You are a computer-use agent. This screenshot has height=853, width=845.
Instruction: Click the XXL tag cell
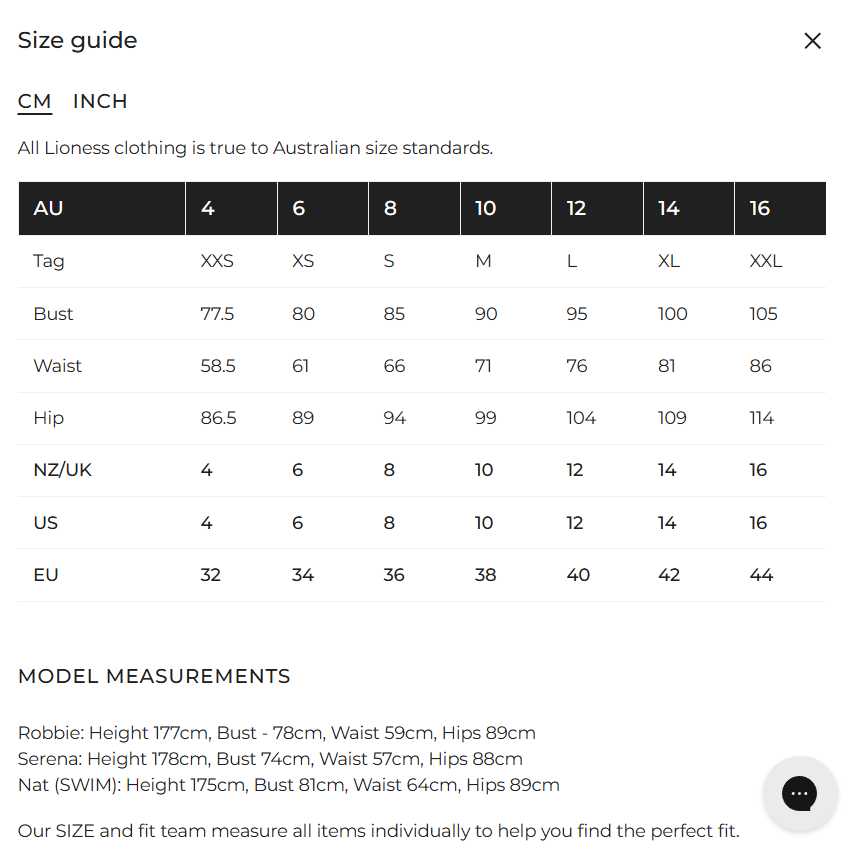click(766, 261)
